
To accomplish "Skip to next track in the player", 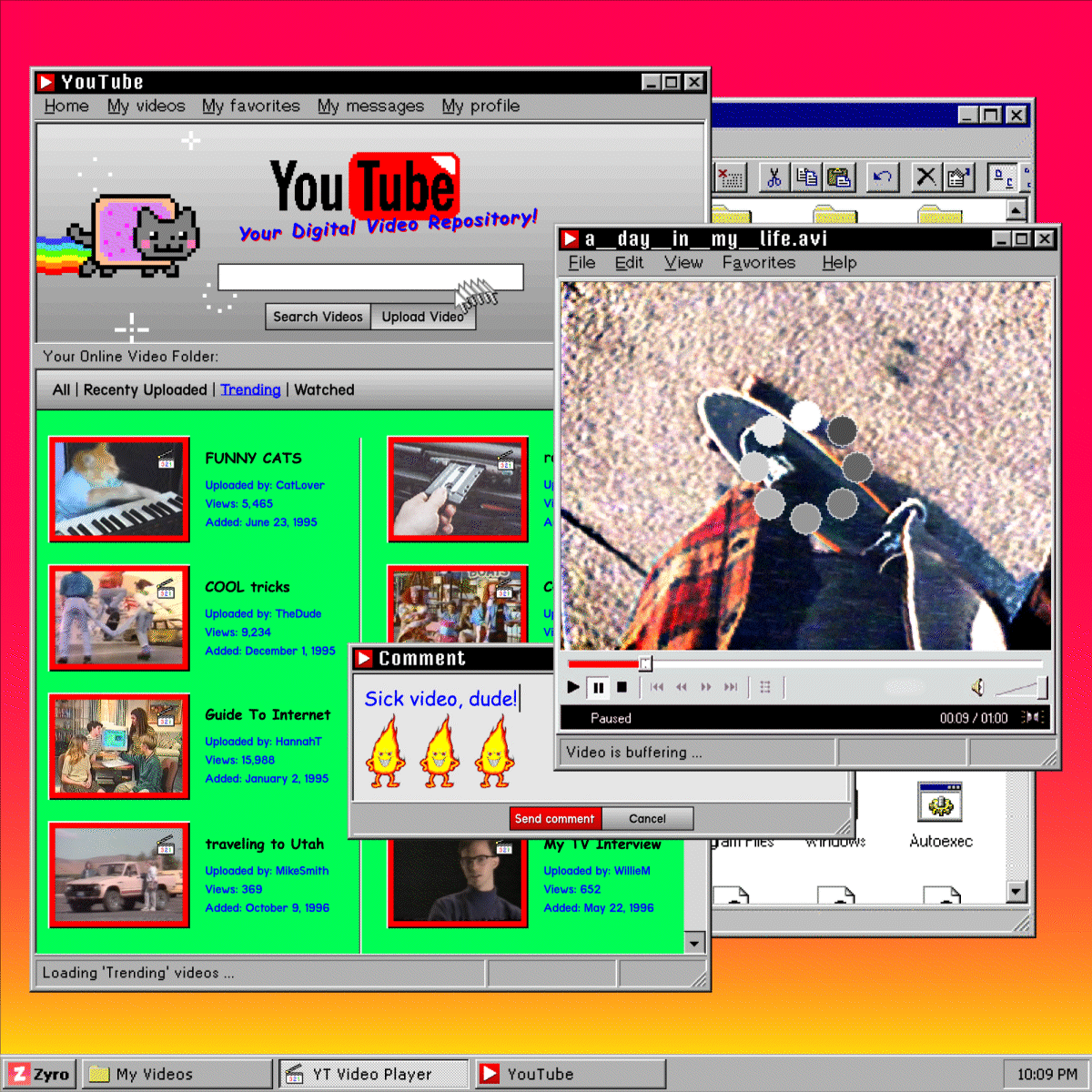I will (x=731, y=687).
